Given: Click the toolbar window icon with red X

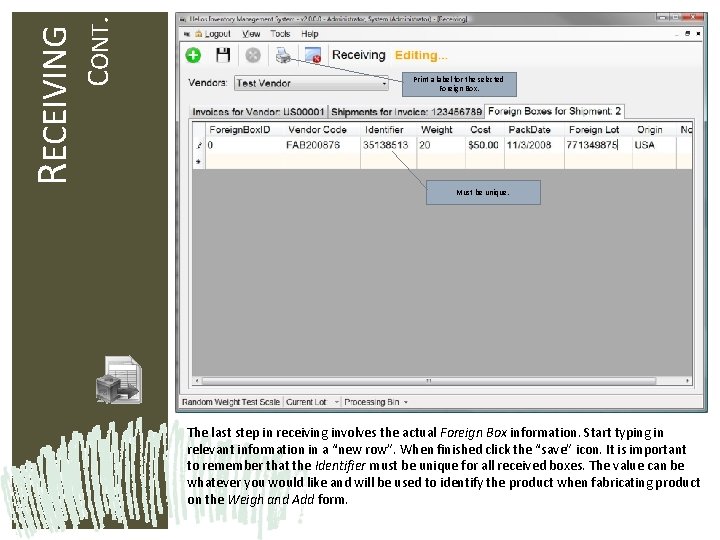Looking at the screenshot, I should click(x=313, y=56).
